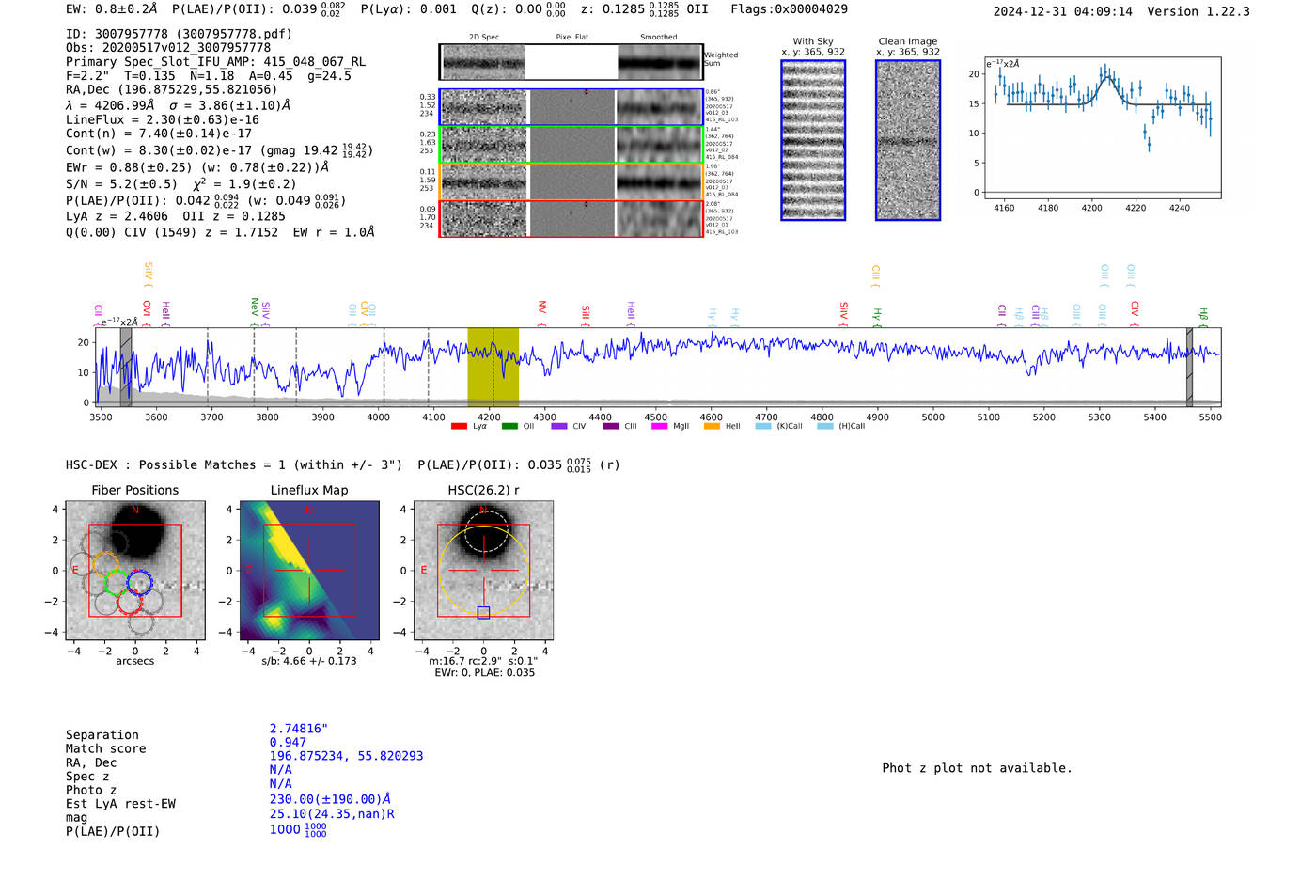
Task: Open the With Sky cutout image
Action: click(x=813, y=141)
